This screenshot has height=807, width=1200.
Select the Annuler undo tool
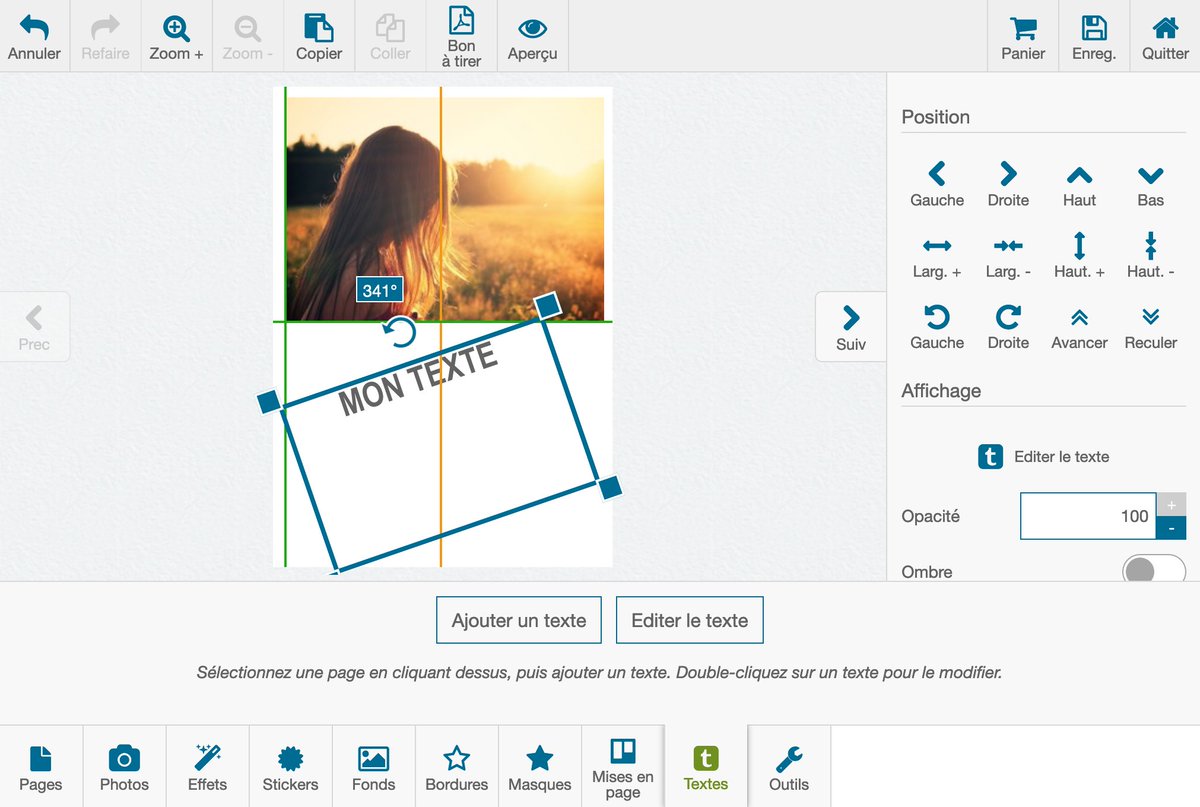click(x=34, y=35)
